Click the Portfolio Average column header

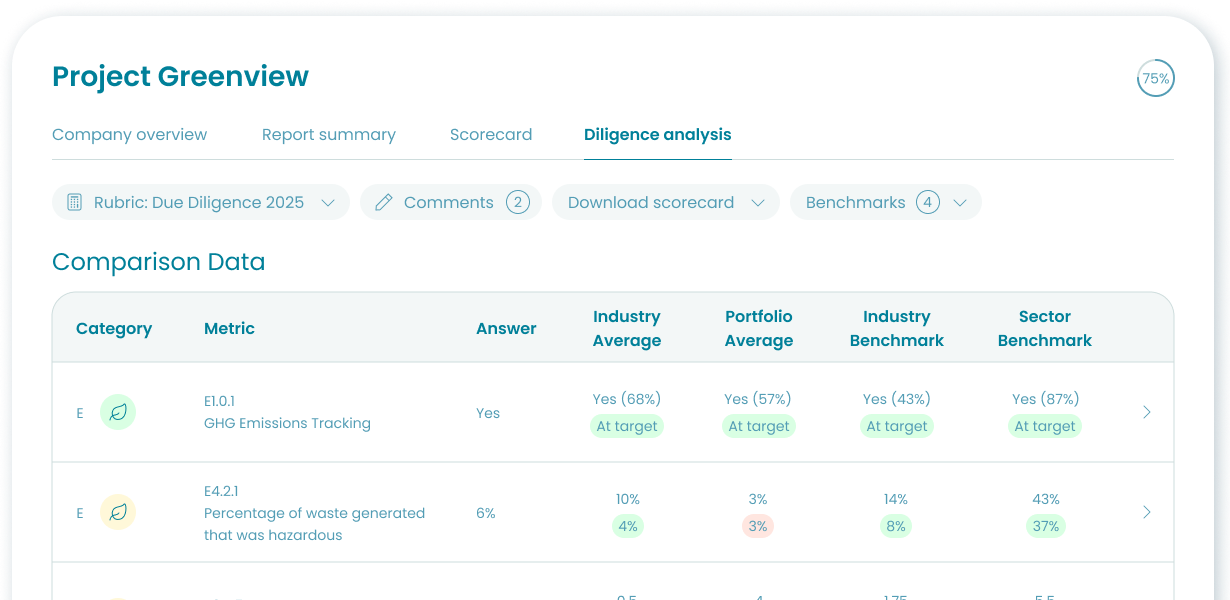coord(759,328)
